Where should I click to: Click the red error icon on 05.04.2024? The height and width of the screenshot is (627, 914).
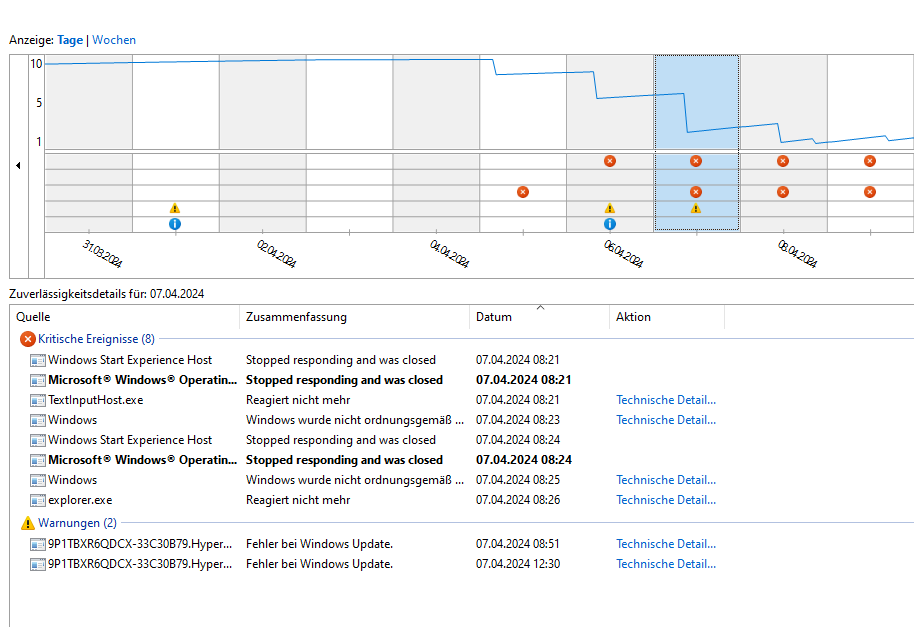tap(523, 192)
